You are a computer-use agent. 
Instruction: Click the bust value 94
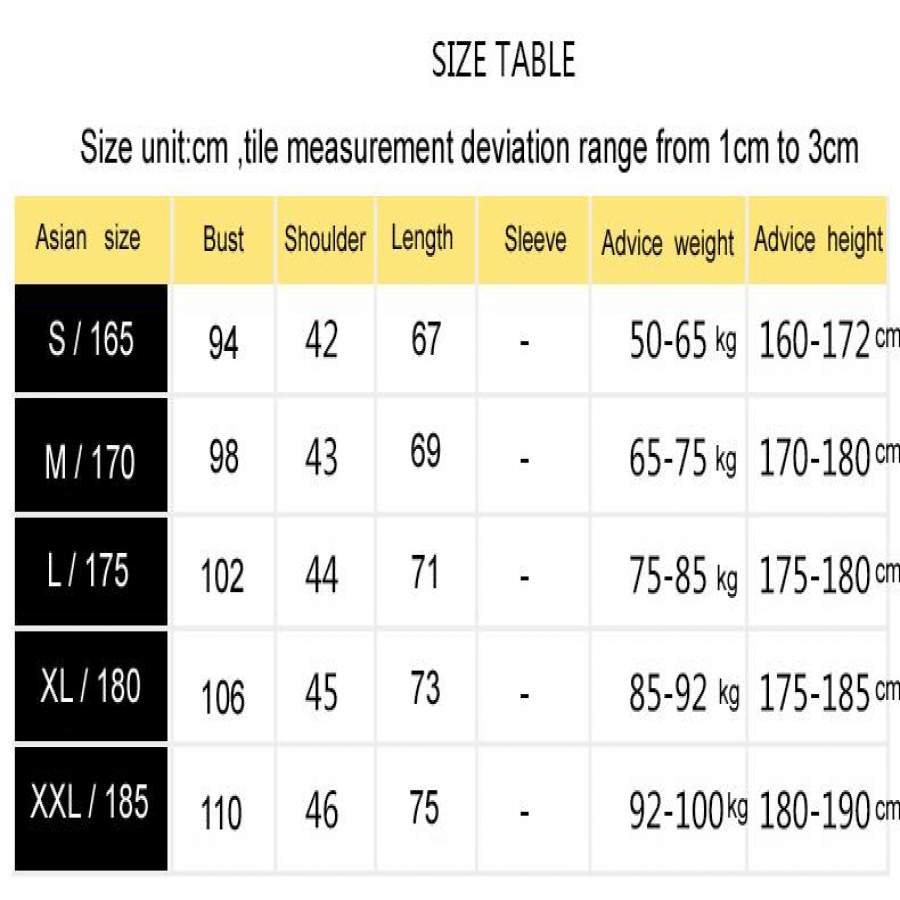223,343
